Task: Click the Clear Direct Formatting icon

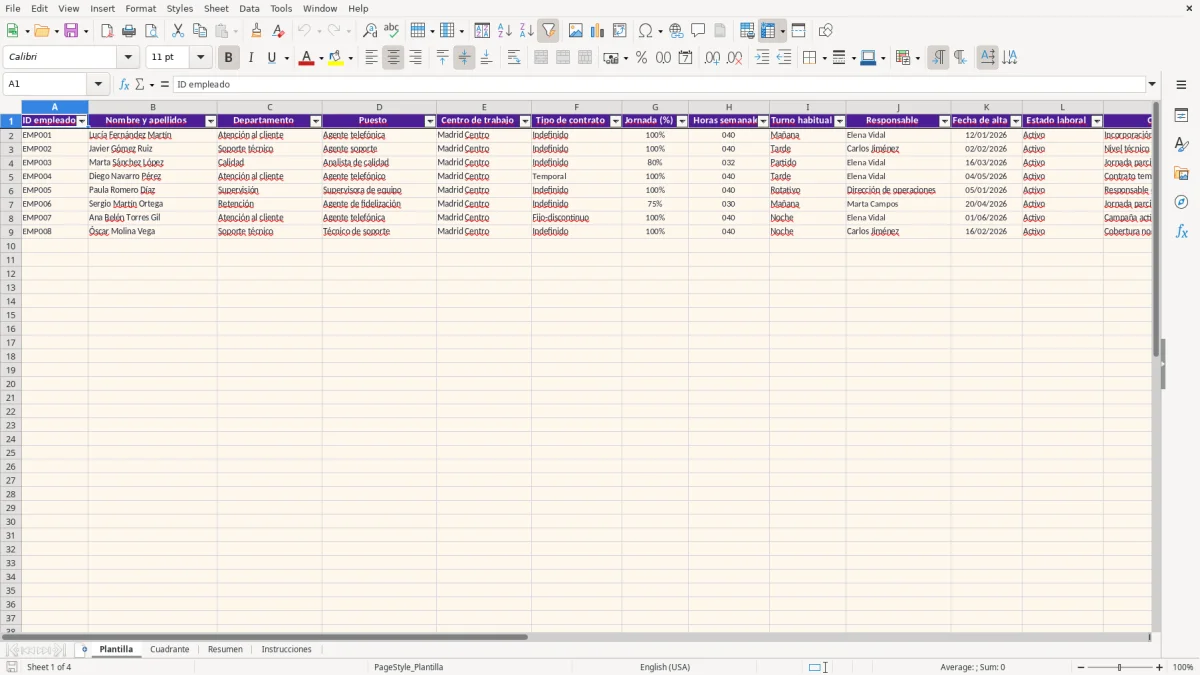Action: click(x=279, y=31)
